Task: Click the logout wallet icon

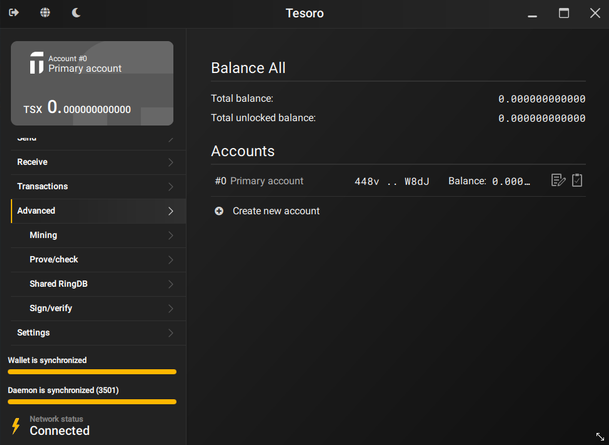Action: [x=14, y=13]
